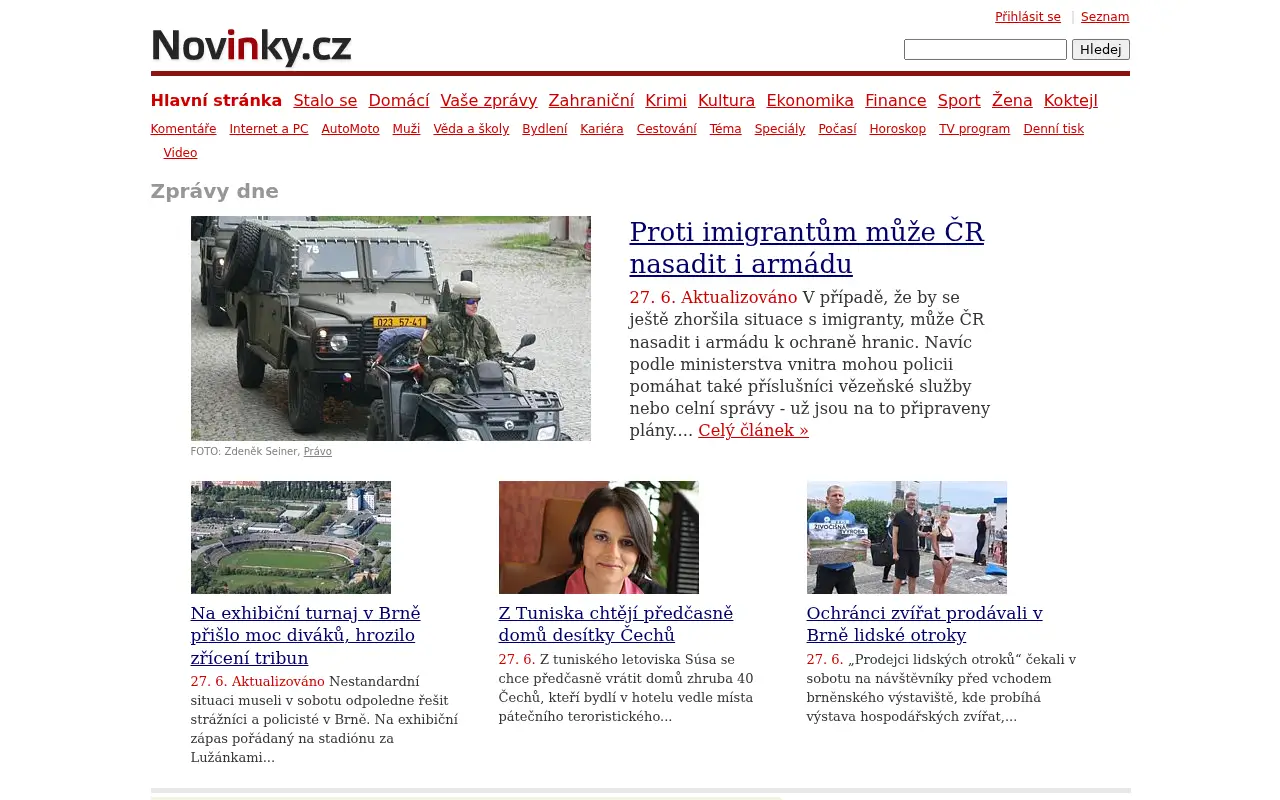Open the Video subsection
The image size is (1280, 800).
(x=181, y=153)
